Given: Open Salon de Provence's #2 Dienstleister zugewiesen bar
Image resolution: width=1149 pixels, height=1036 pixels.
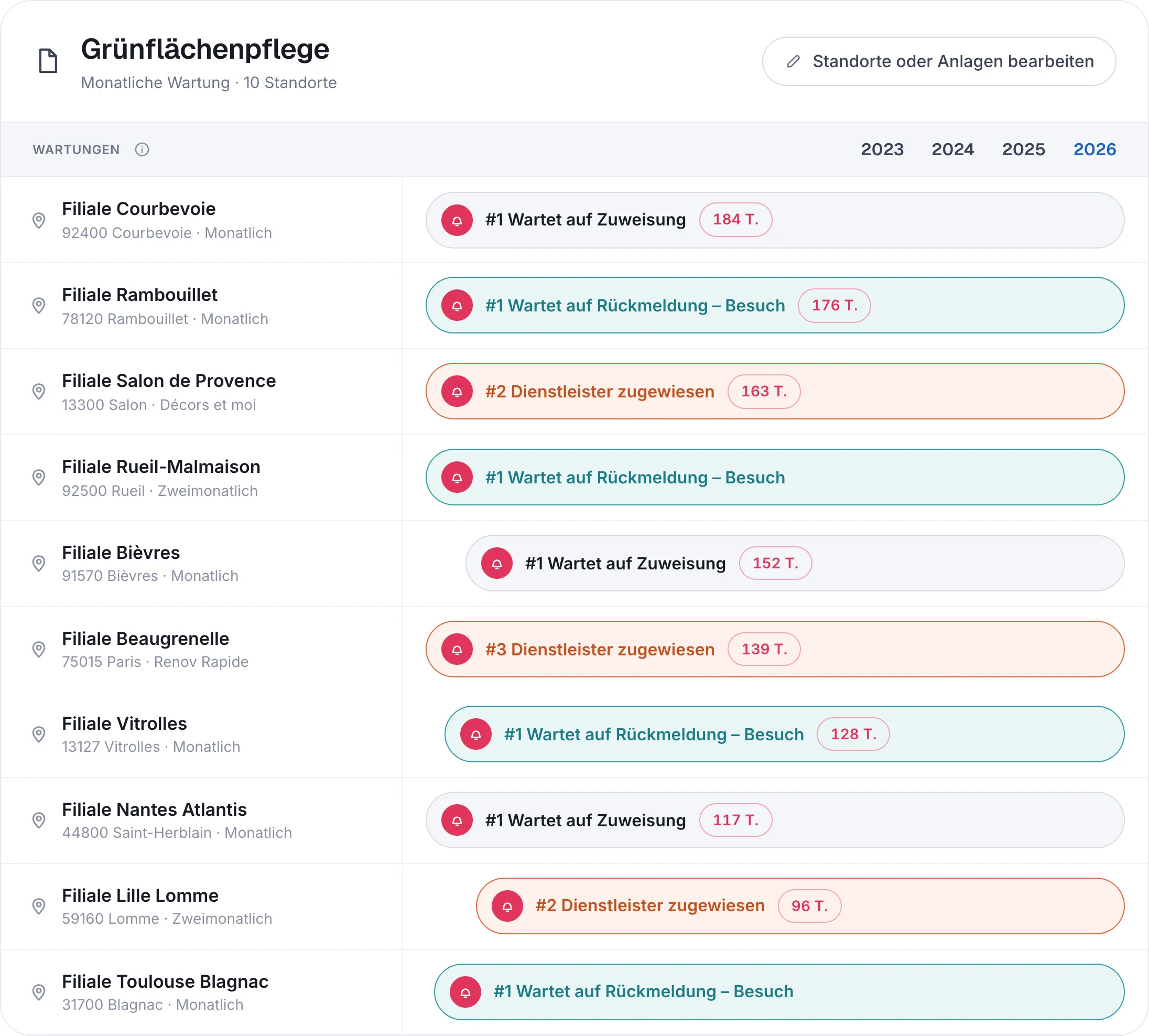Looking at the screenshot, I should (775, 392).
